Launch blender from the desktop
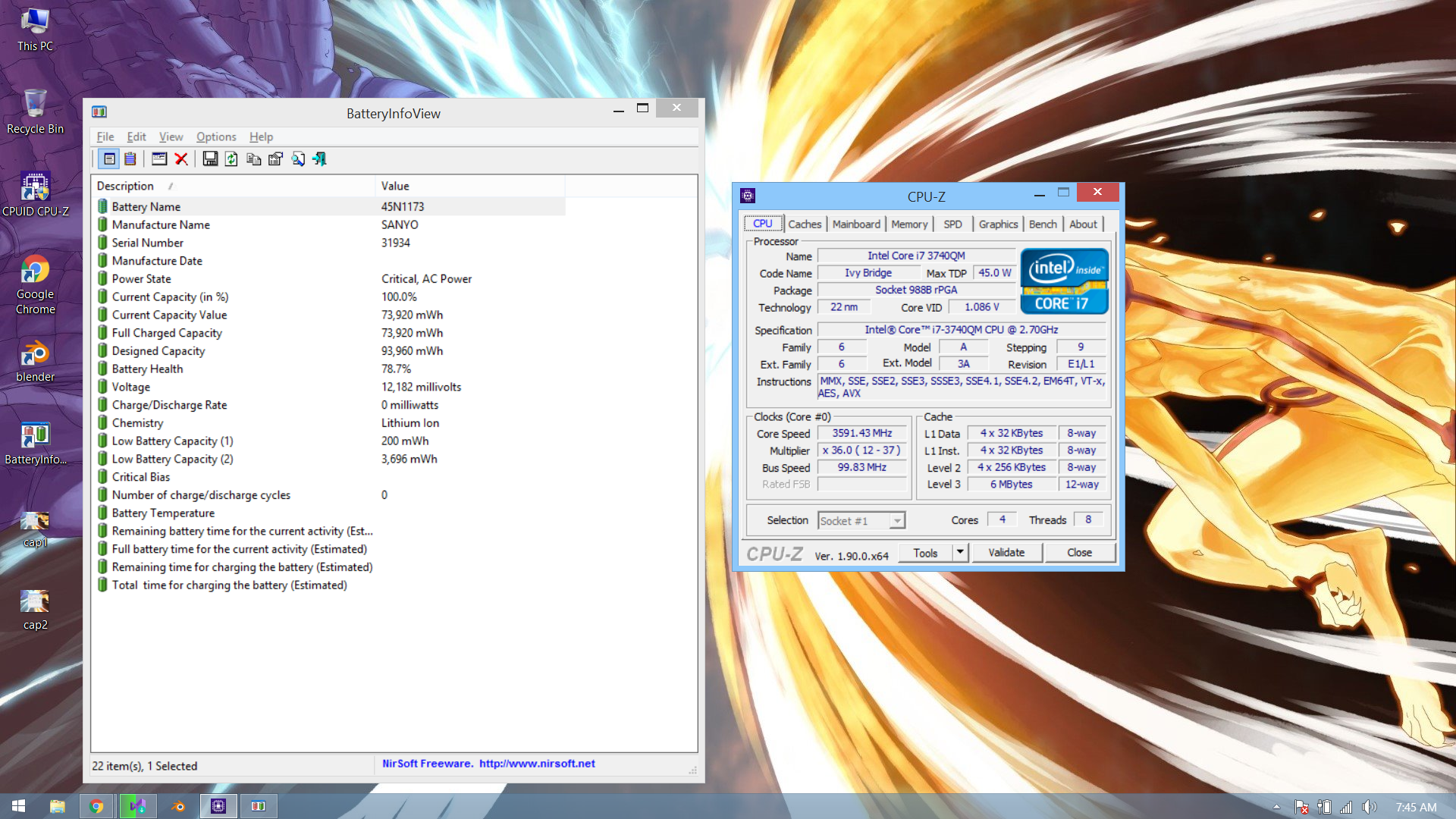The width and height of the screenshot is (1456, 819). point(35,361)
